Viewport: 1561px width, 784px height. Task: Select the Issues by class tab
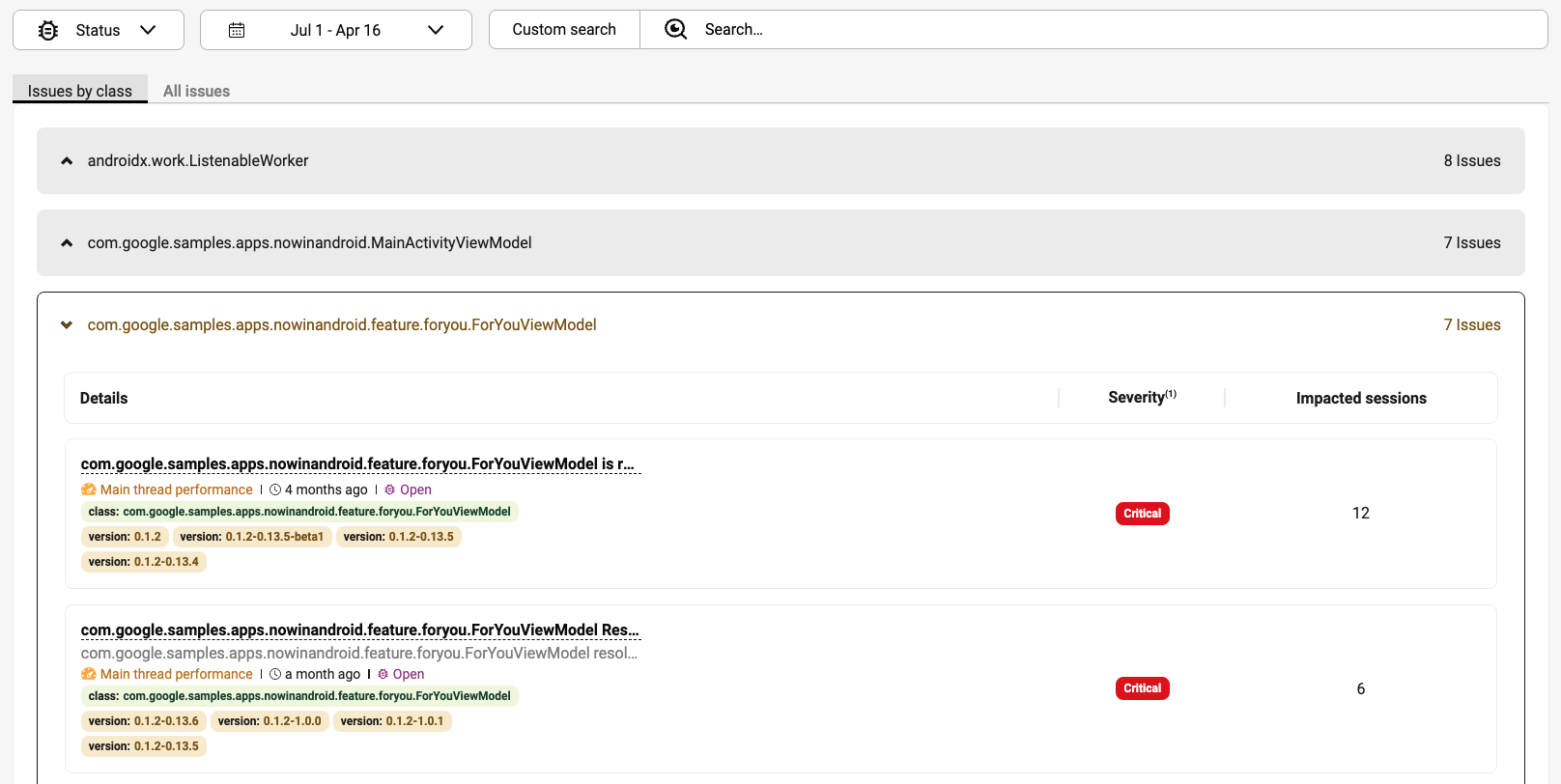click(80, 91)
